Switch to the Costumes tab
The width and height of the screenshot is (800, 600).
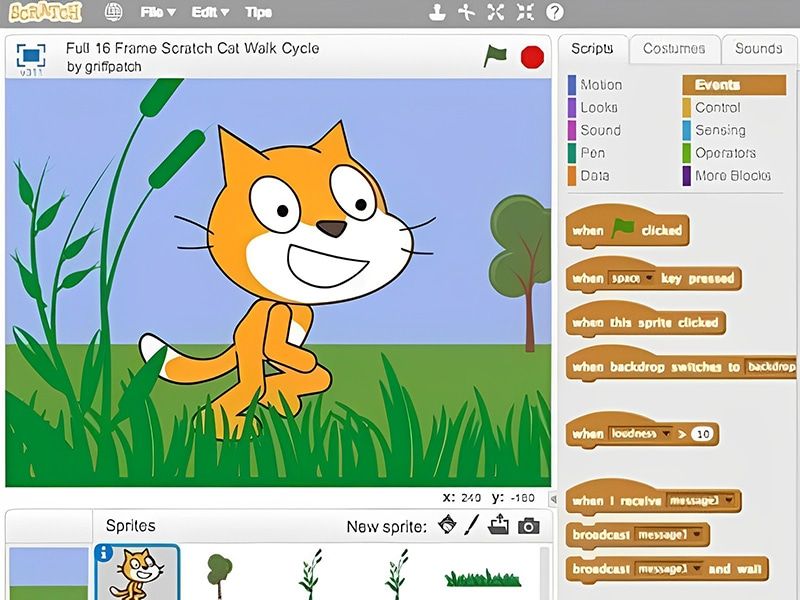tap(675, 47)
